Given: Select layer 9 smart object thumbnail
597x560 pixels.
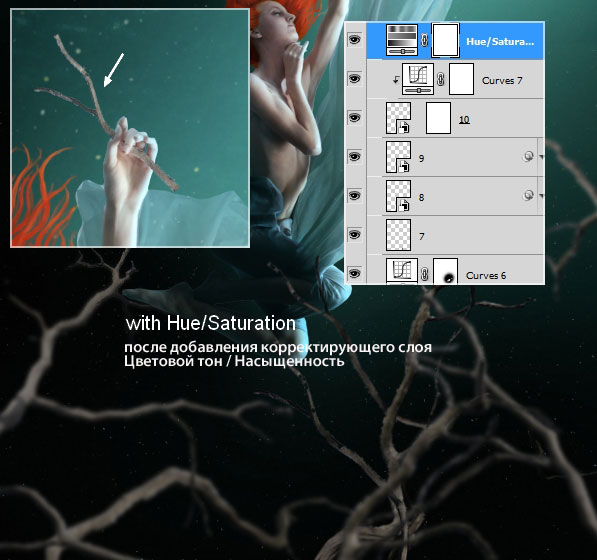Looking at the screenshot, I should coord(399,157).
